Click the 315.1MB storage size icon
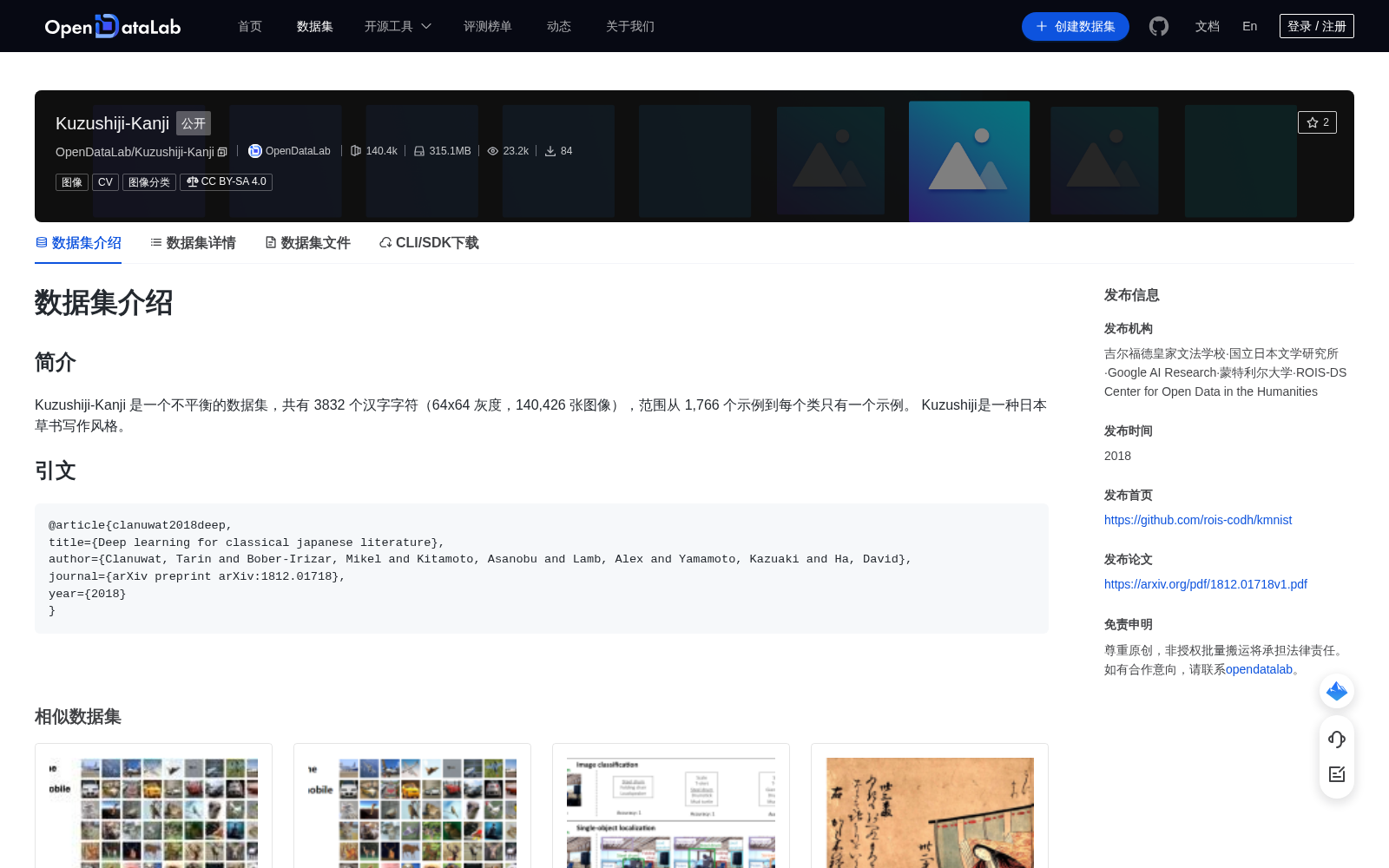Image resolution: width=1389 pixels, height=868 pixels. tap(419, 151)
